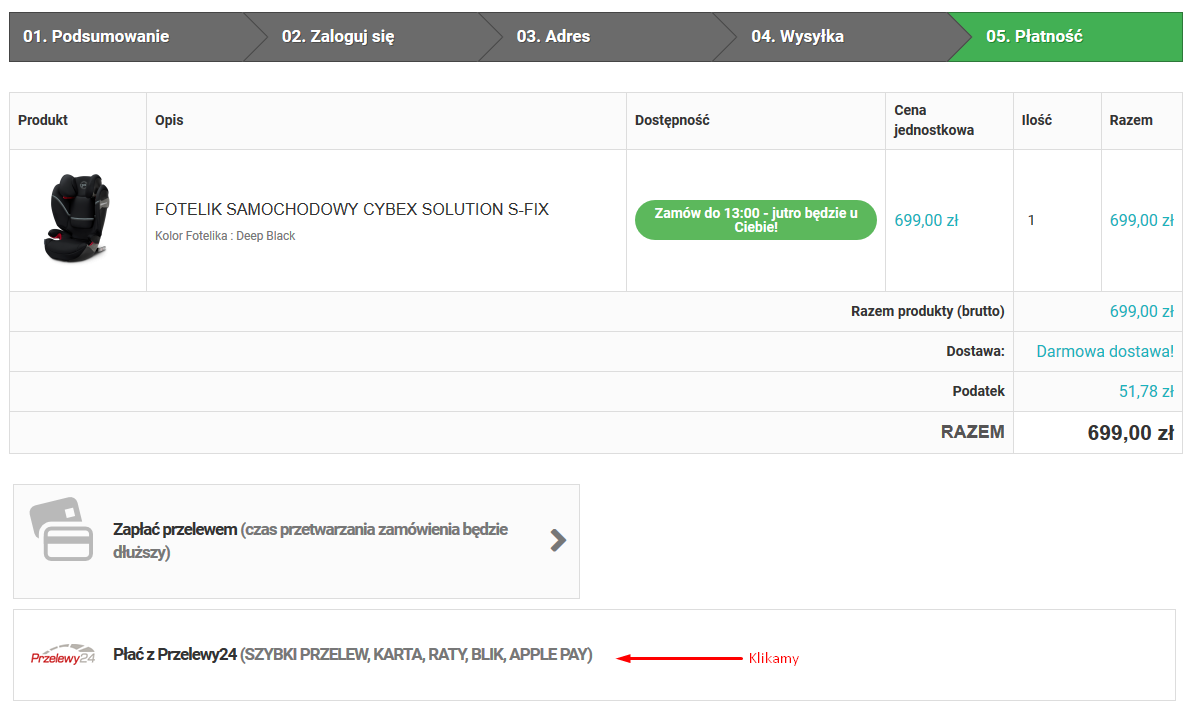Click the product row's Razem value 699,00 zł
This screenshot has height=708, width=1192.
tap(1141, 221)
